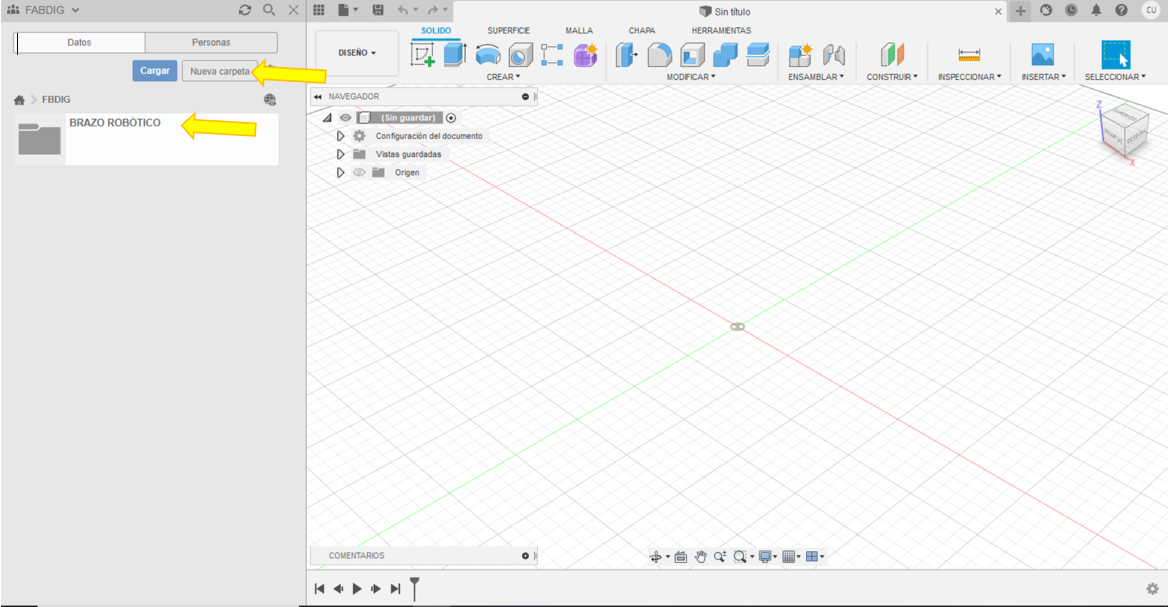The image size is (1170, 607).
Task: Click the New Component icon
Action: coord(800,55)
